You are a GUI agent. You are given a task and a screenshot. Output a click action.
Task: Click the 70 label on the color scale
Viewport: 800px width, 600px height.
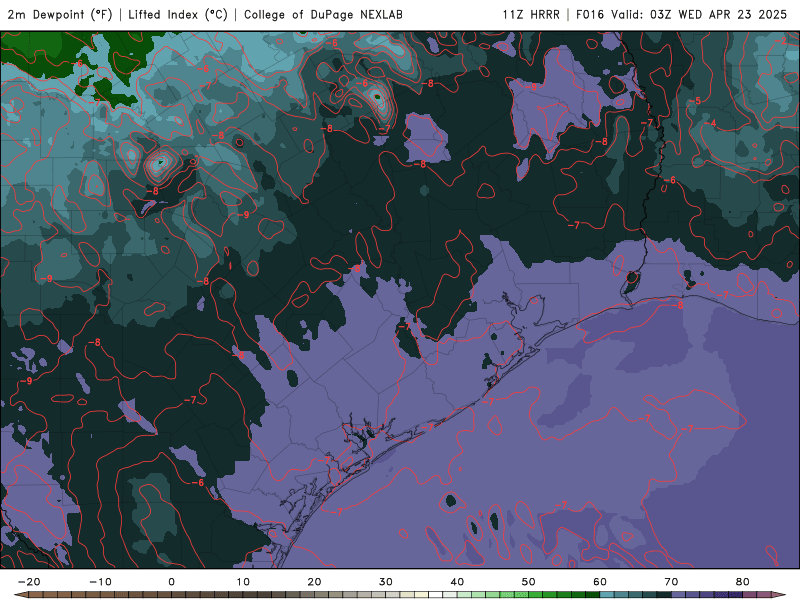pos(671,582)
